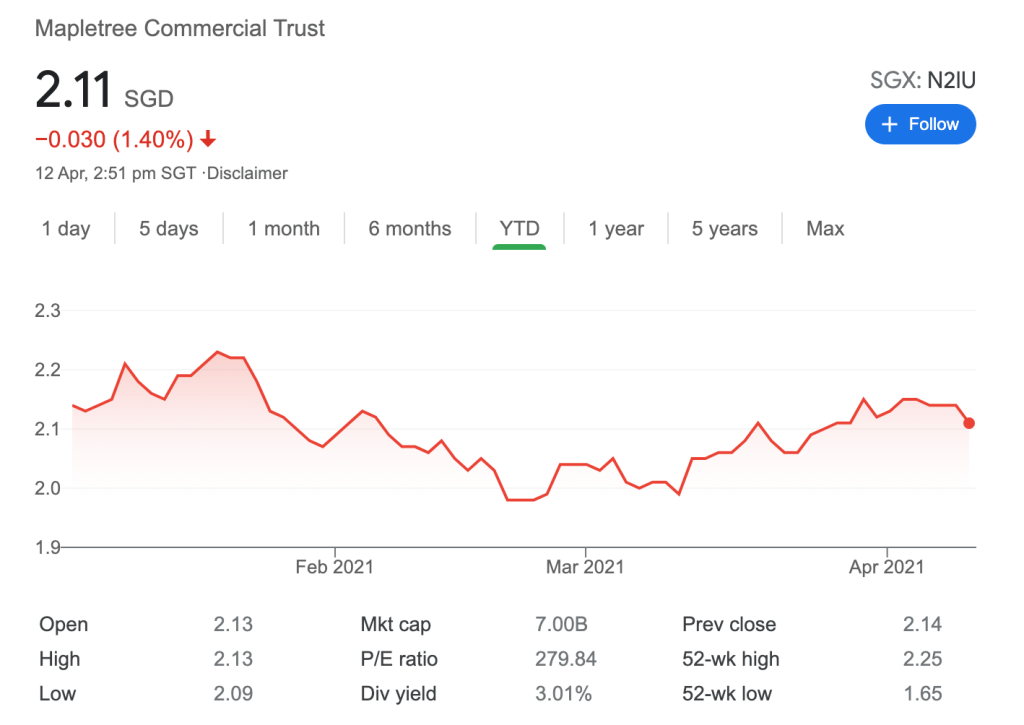Image resolution: width=1024 pixels, height=725 pixels.
Task: Click the red down arrow price indicator
Action: click(209, 139)
